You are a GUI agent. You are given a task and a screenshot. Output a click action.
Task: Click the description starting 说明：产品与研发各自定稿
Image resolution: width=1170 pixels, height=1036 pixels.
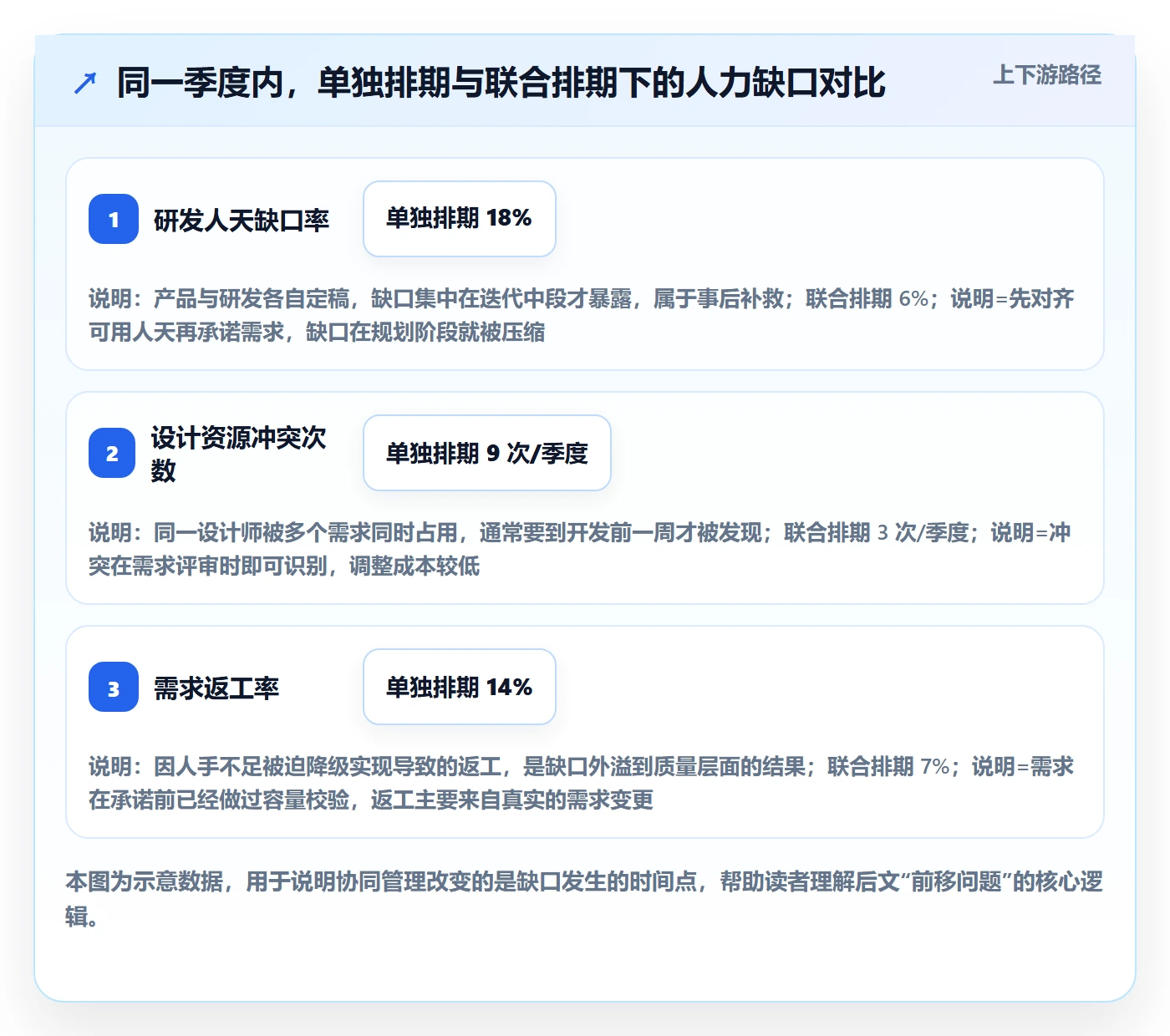pyautogui.click(x=582, y=315)
